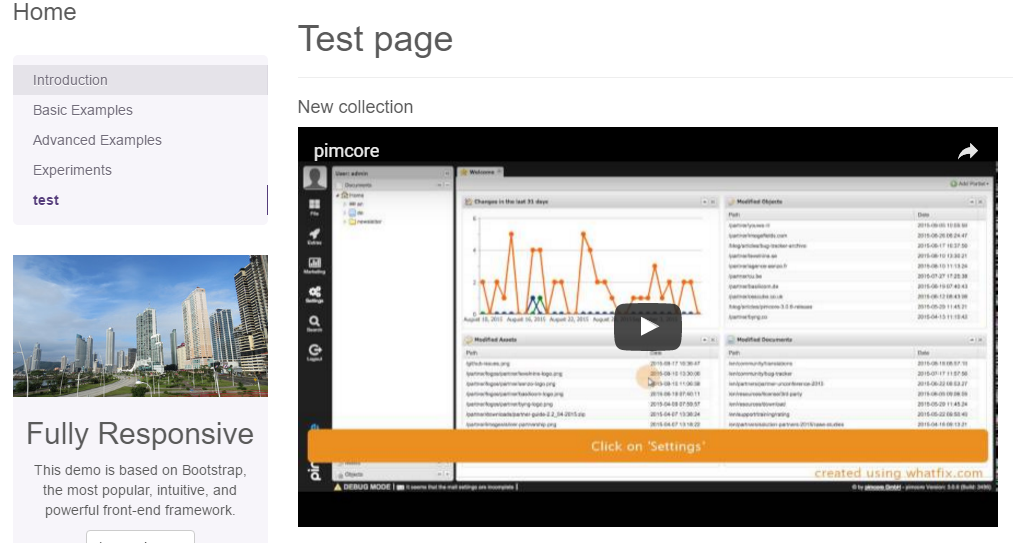Open the Experiments page link

pyautogui.click(x=72, y=170)
